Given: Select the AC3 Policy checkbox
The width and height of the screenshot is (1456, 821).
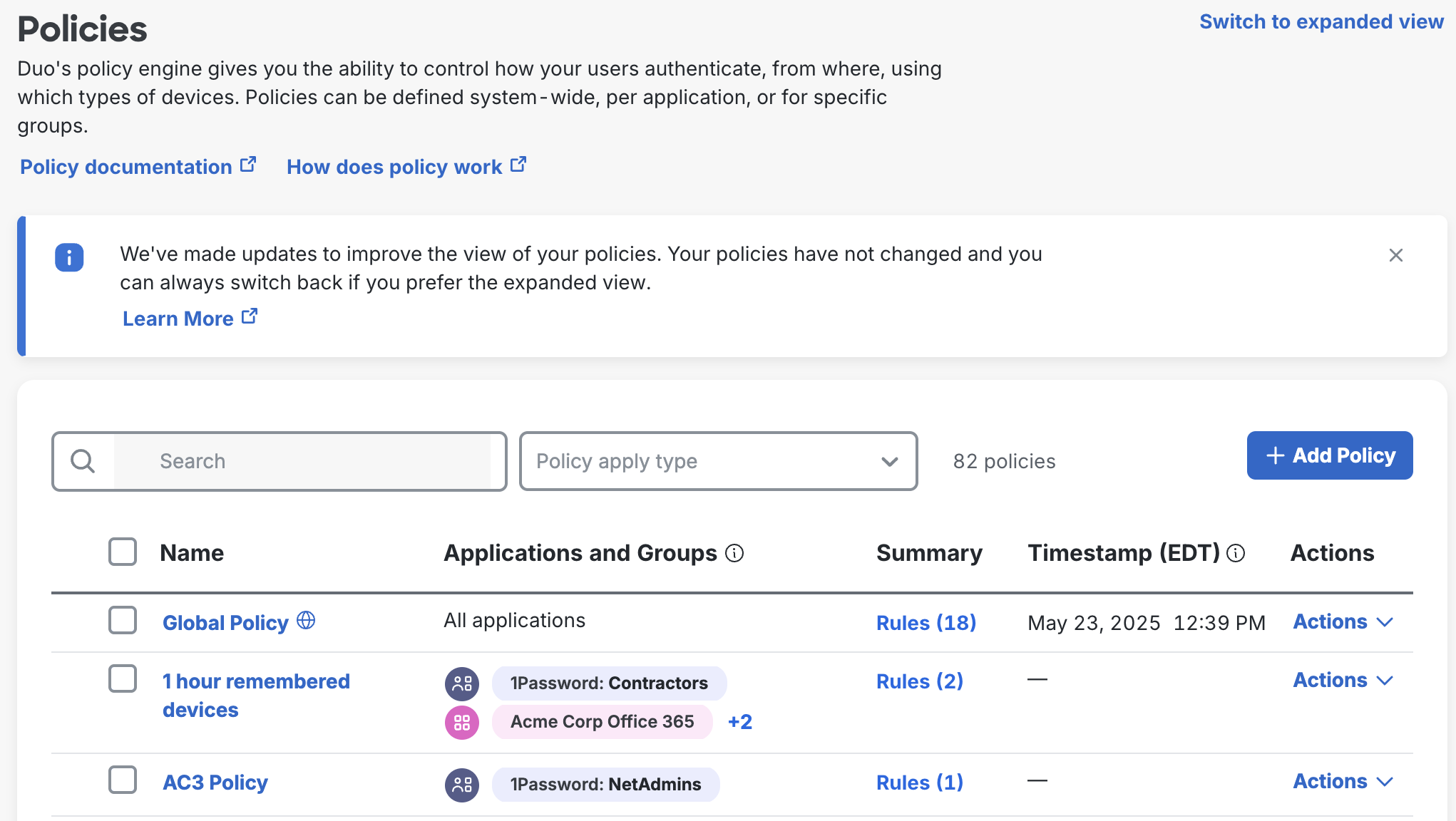Looking at the screenshot, I should [123, 780].
